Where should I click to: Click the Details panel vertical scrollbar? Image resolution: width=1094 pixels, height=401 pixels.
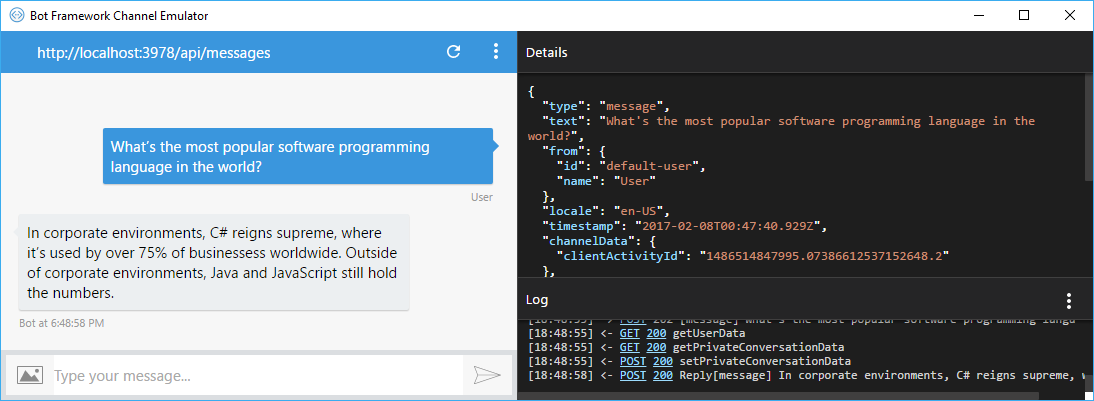click(1089, 126)
